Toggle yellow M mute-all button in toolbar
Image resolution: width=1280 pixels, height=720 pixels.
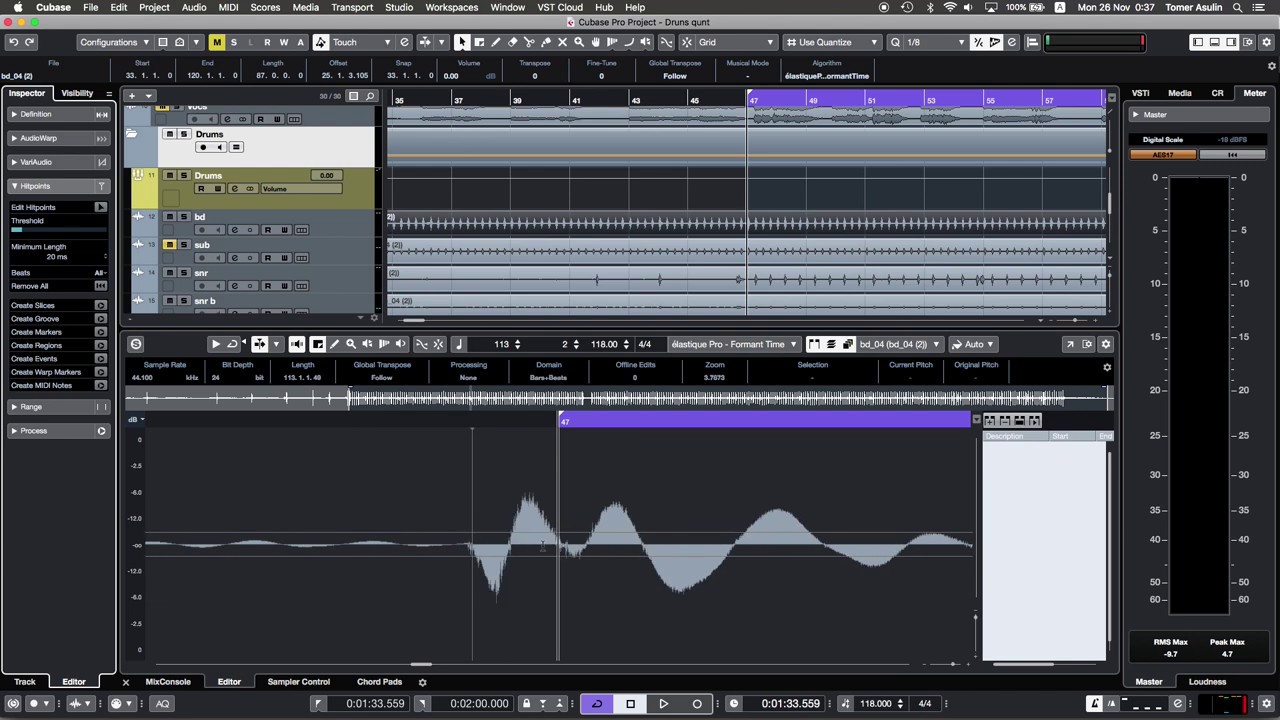[x=217, y=42]
